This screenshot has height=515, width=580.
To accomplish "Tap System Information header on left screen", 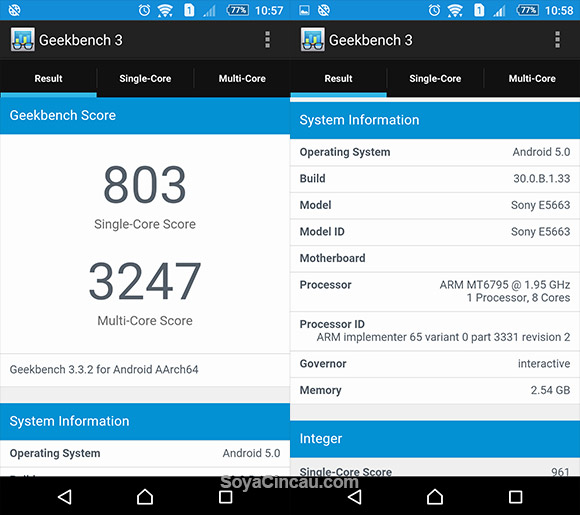I will 145,421.
